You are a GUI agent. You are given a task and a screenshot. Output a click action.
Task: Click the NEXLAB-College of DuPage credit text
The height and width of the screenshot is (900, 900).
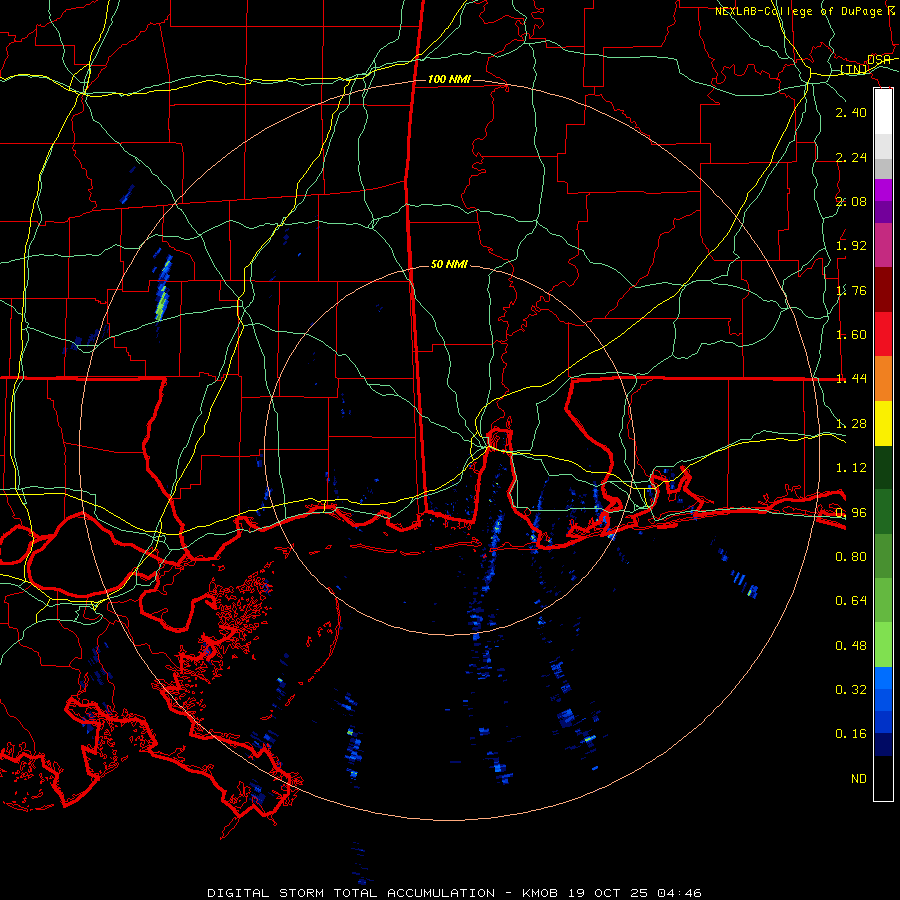[x=805, y=11]
